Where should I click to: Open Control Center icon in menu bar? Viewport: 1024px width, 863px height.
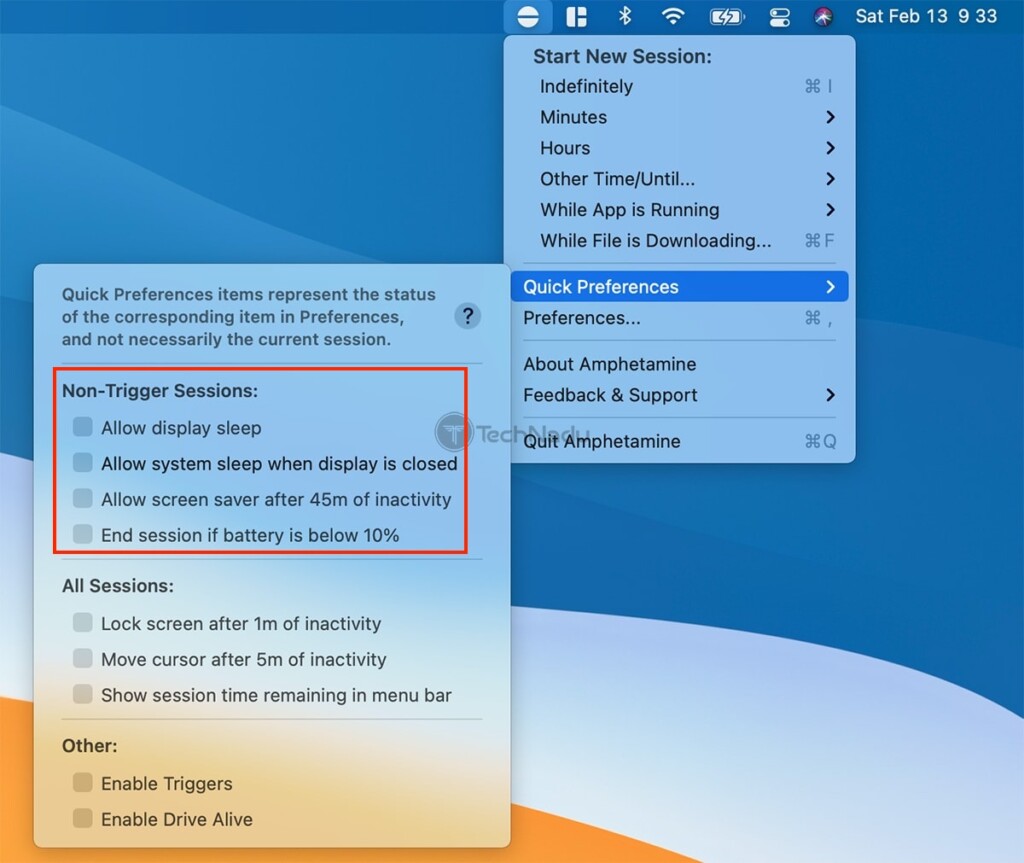click(779, 16)
